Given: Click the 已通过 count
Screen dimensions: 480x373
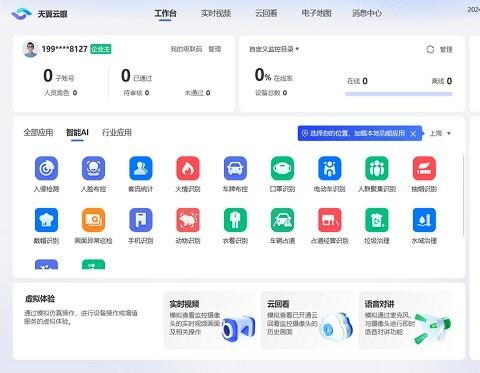Looking at the screenshot, I should [137, 76].
